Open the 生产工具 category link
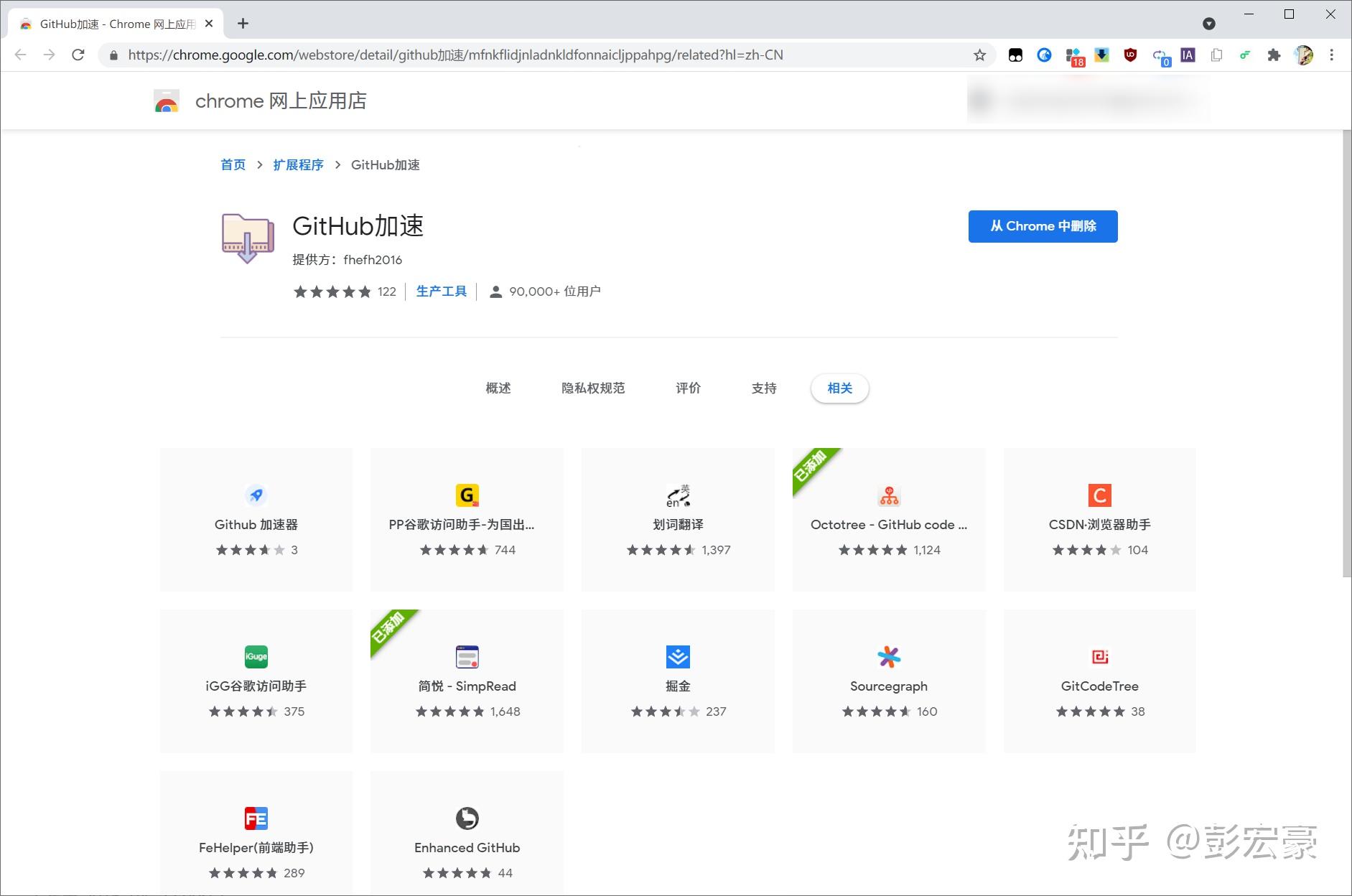 442,291
